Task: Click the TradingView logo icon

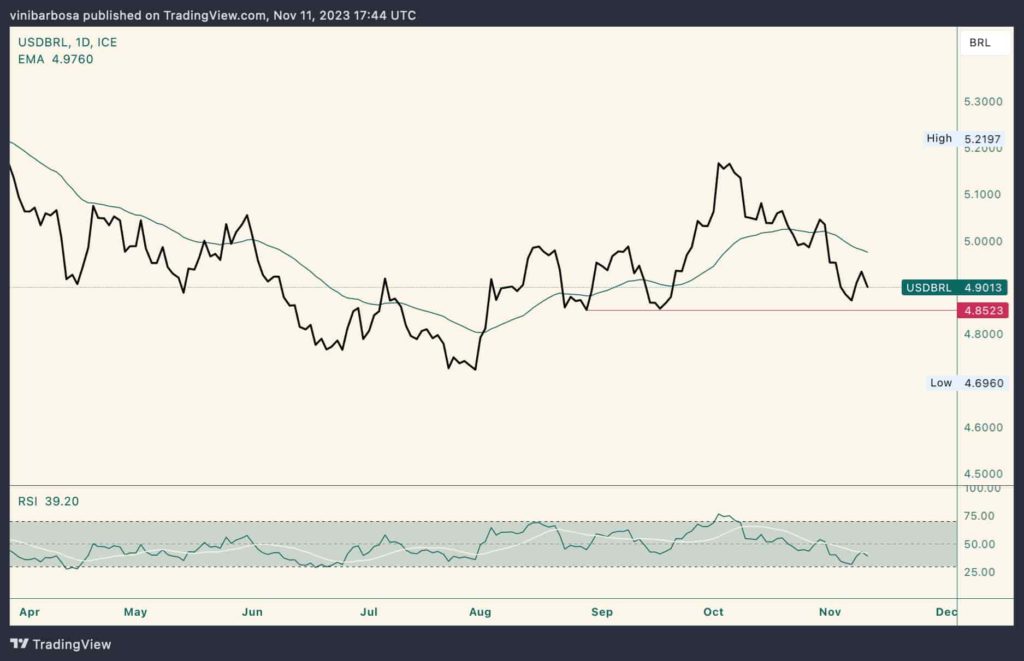Action: coord(22,644)
